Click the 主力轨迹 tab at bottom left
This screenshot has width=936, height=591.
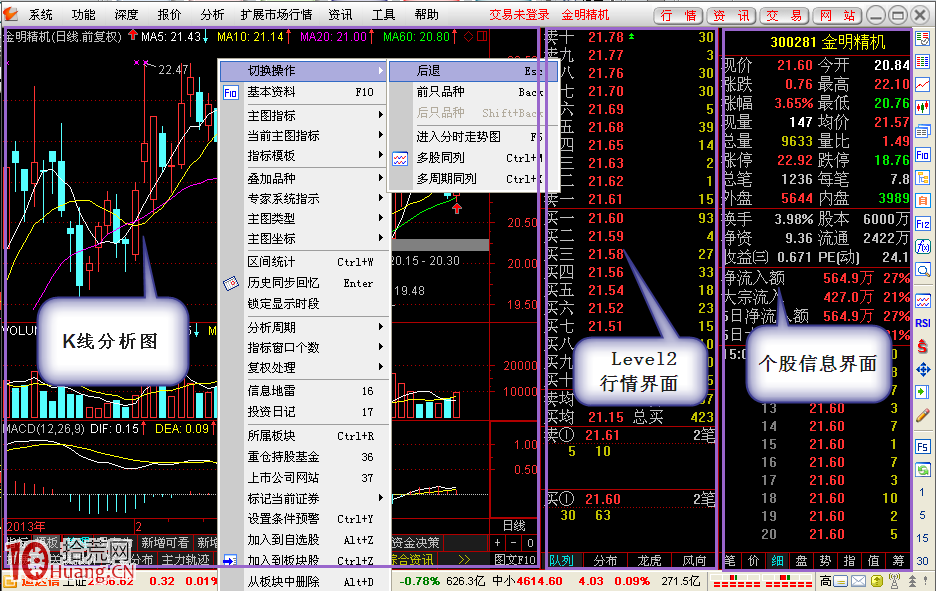(x=185, y=560)
